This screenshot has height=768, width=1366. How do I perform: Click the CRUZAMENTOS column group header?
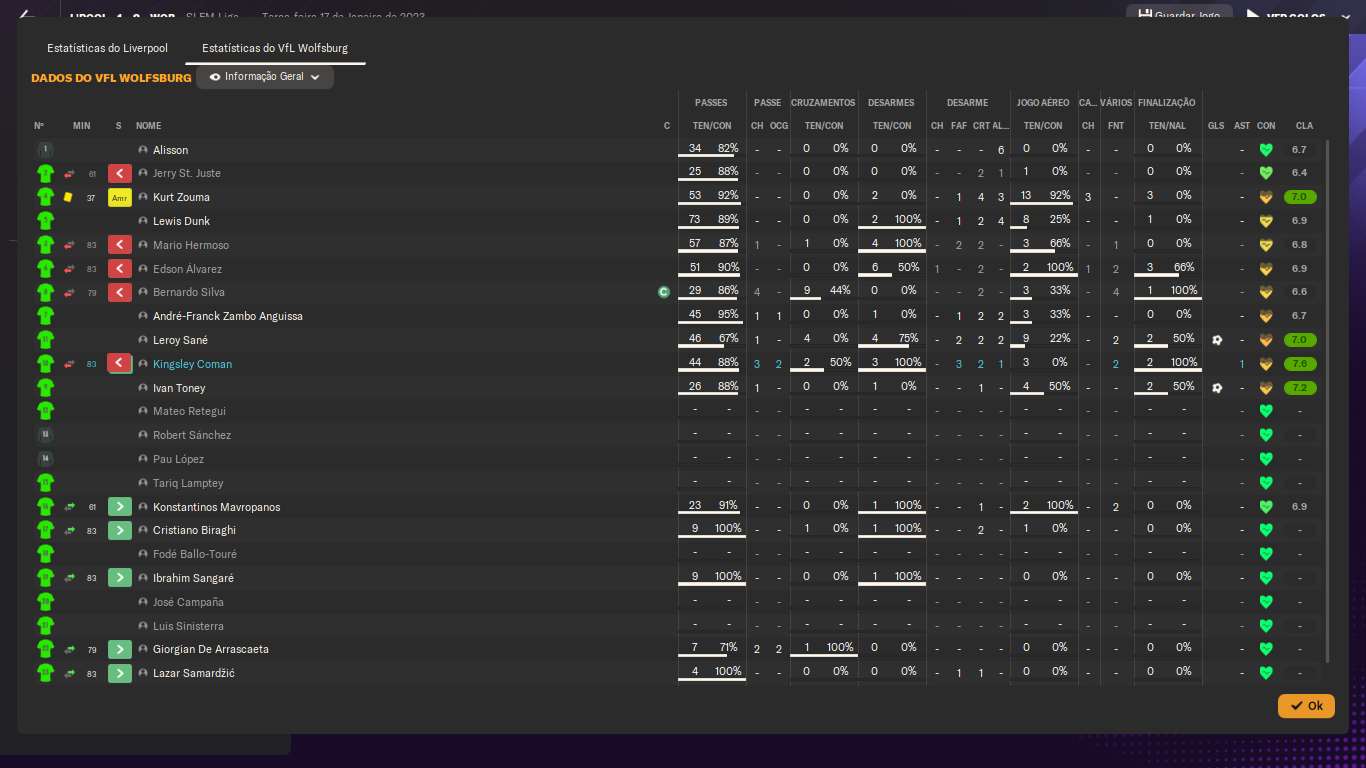pos(823,103)
